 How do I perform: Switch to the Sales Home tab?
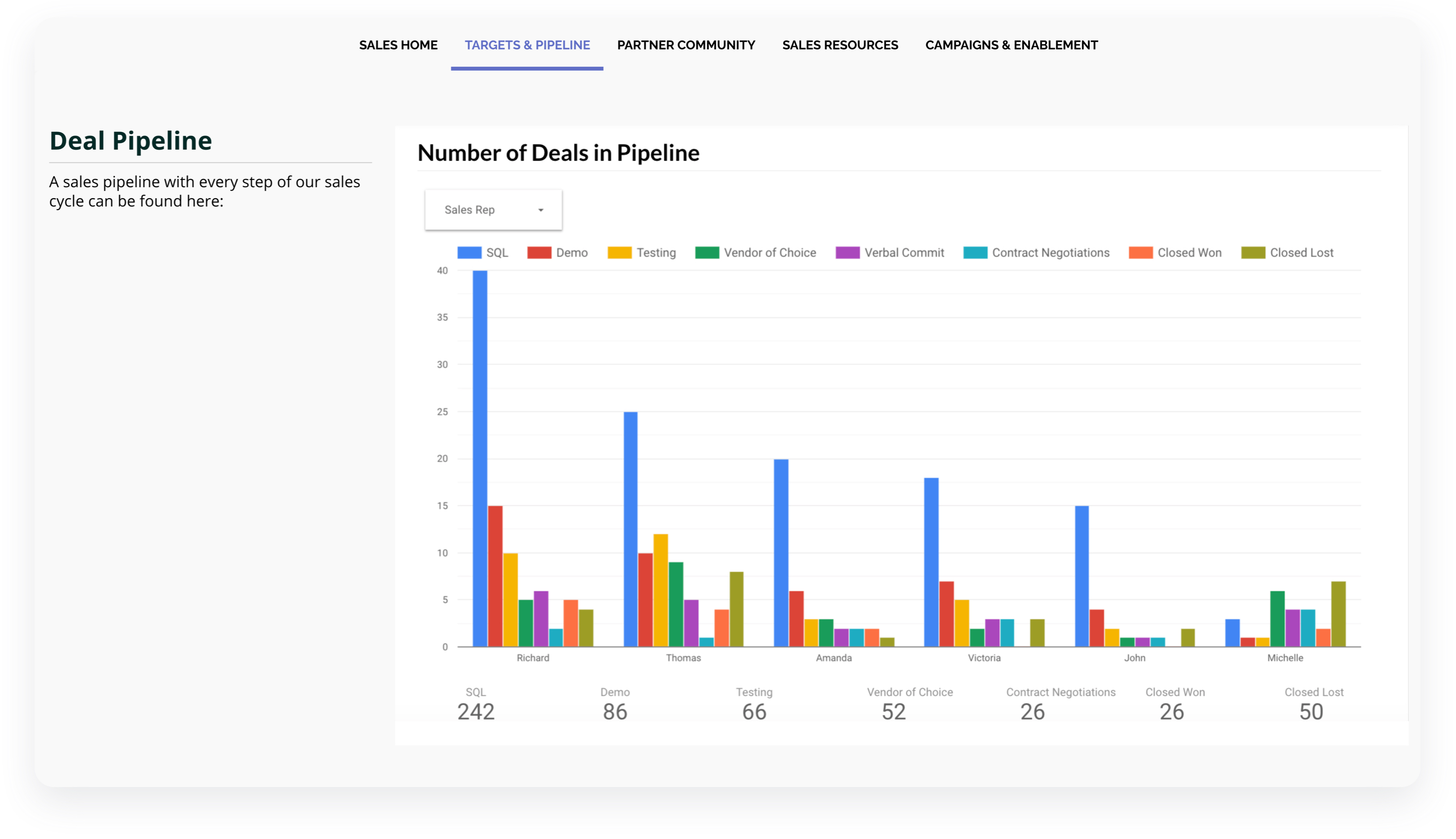pos(398,45)
